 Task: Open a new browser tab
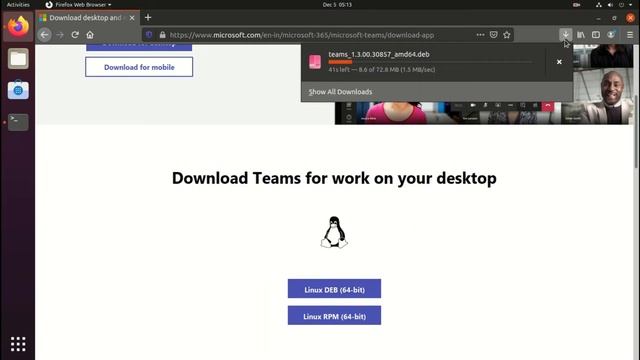tap(148, 18)
